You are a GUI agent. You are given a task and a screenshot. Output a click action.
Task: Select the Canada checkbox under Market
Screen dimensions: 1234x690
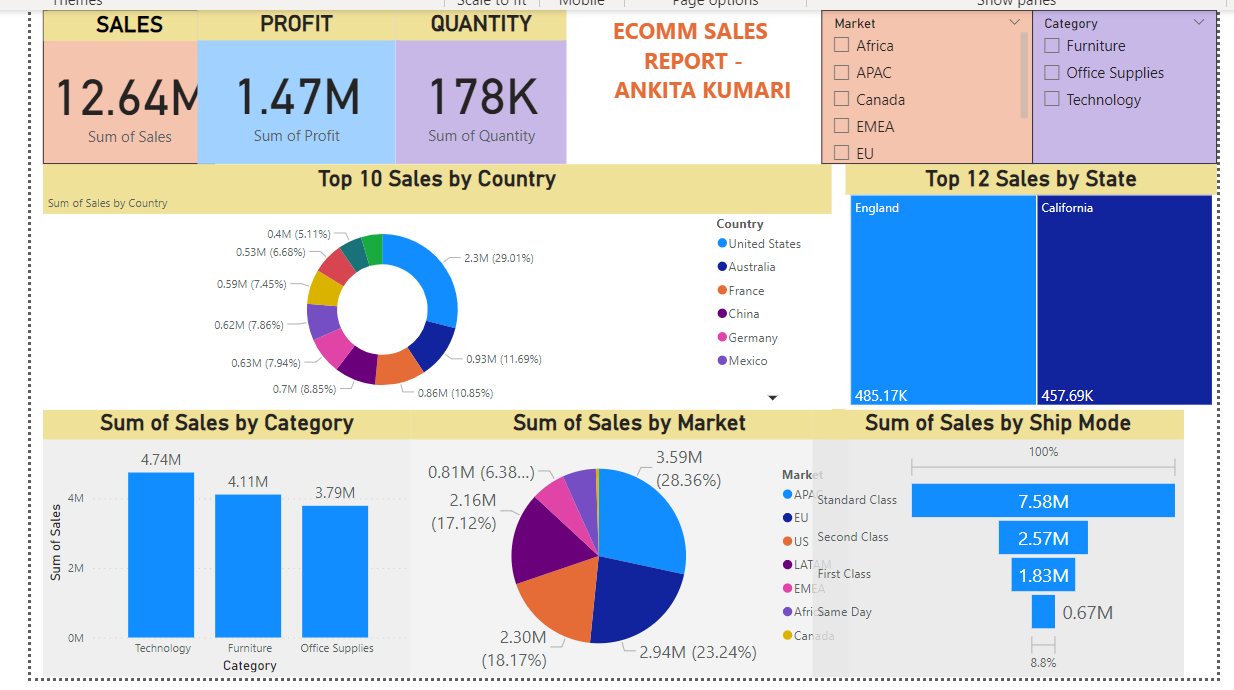point(843,99)
